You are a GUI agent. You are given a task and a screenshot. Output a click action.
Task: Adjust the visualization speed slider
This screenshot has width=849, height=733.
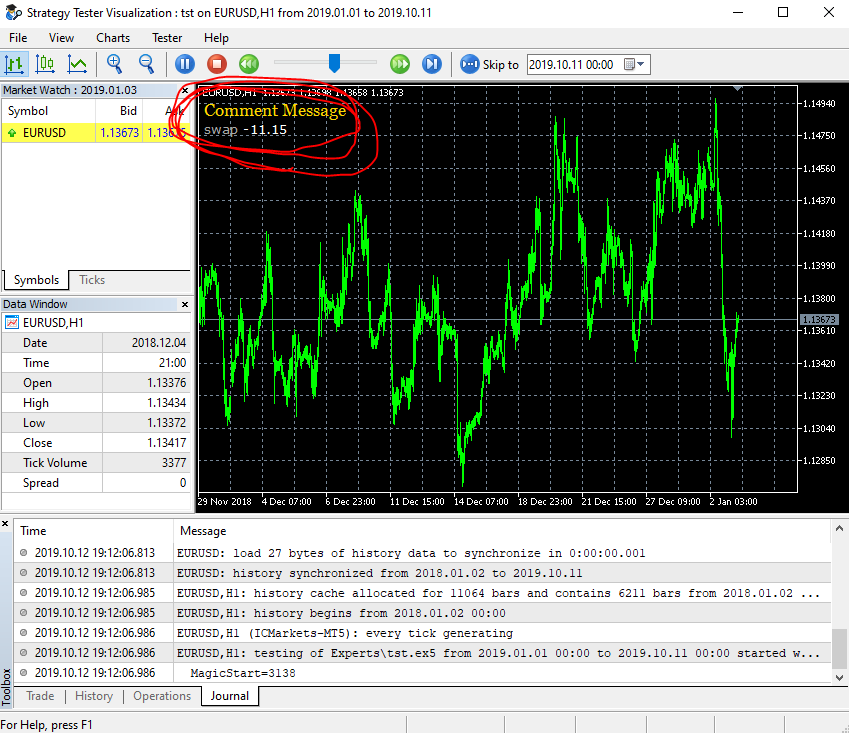[335, 63]
